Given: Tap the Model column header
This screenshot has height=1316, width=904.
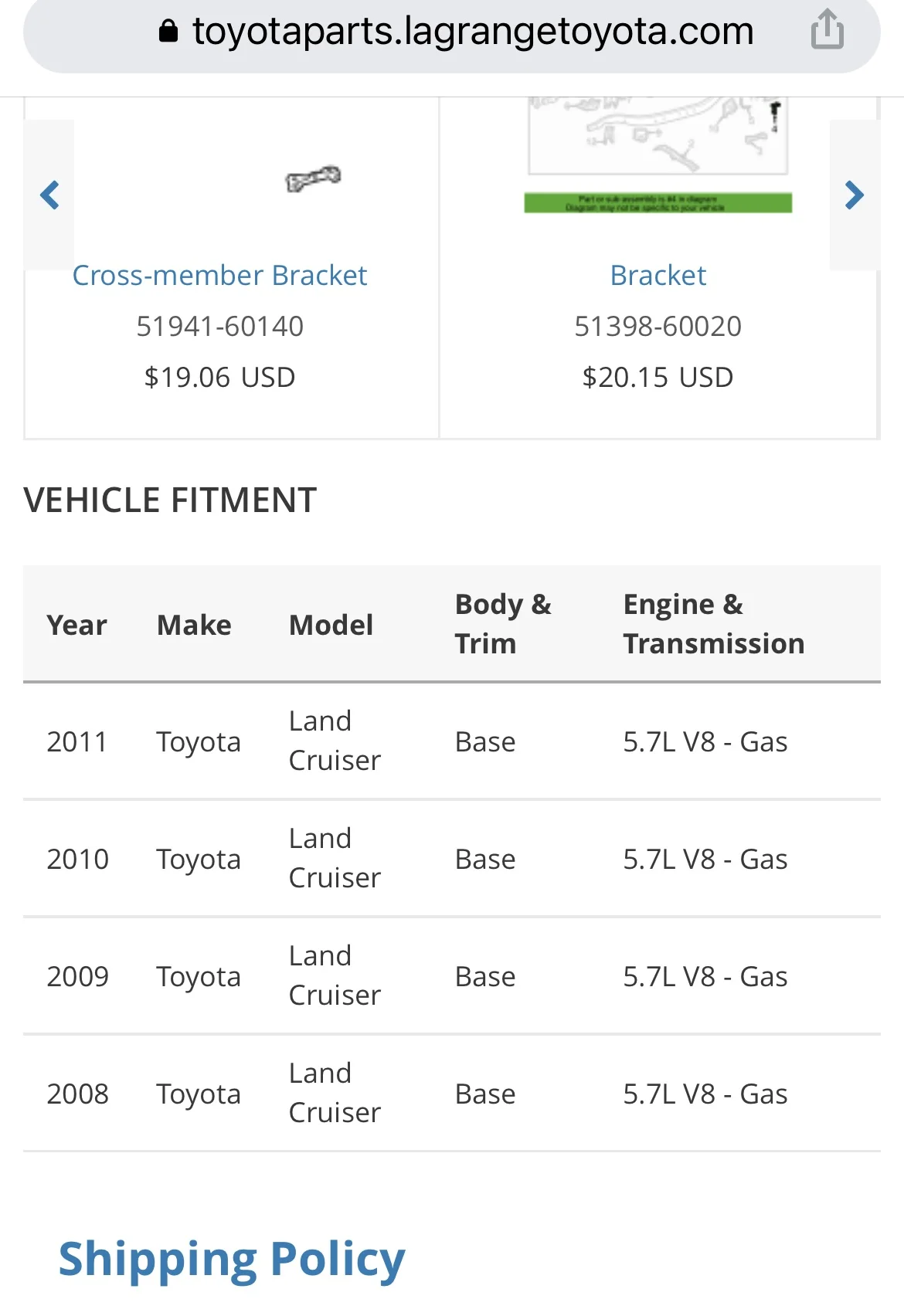Looking at the screenshot, I should tap(331, 625).
